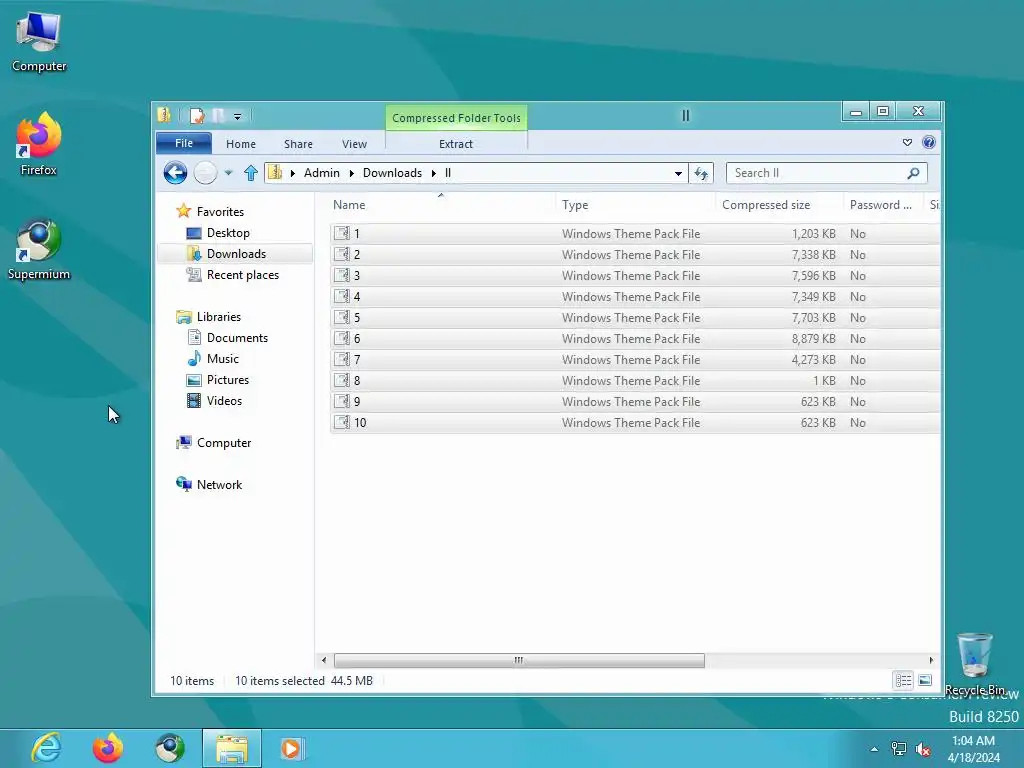Image resolution: width=1024 pixels, height=768 pixels.
Task: Switch to Details view icon in status bar
Action: pyautogui.click(x=903, y=680)
